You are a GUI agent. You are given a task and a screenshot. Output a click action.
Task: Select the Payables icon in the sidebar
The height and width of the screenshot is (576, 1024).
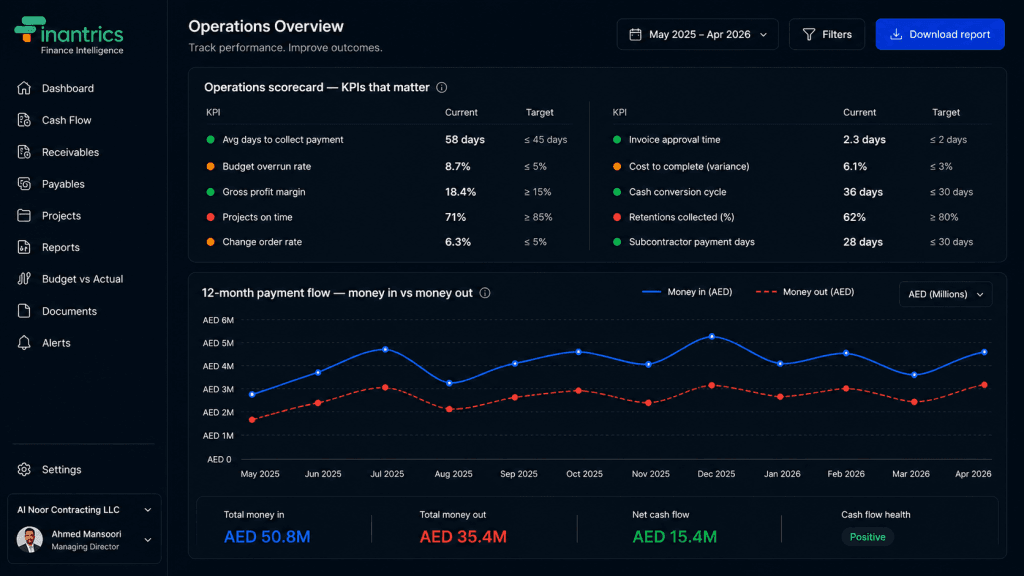click(24, 184)
